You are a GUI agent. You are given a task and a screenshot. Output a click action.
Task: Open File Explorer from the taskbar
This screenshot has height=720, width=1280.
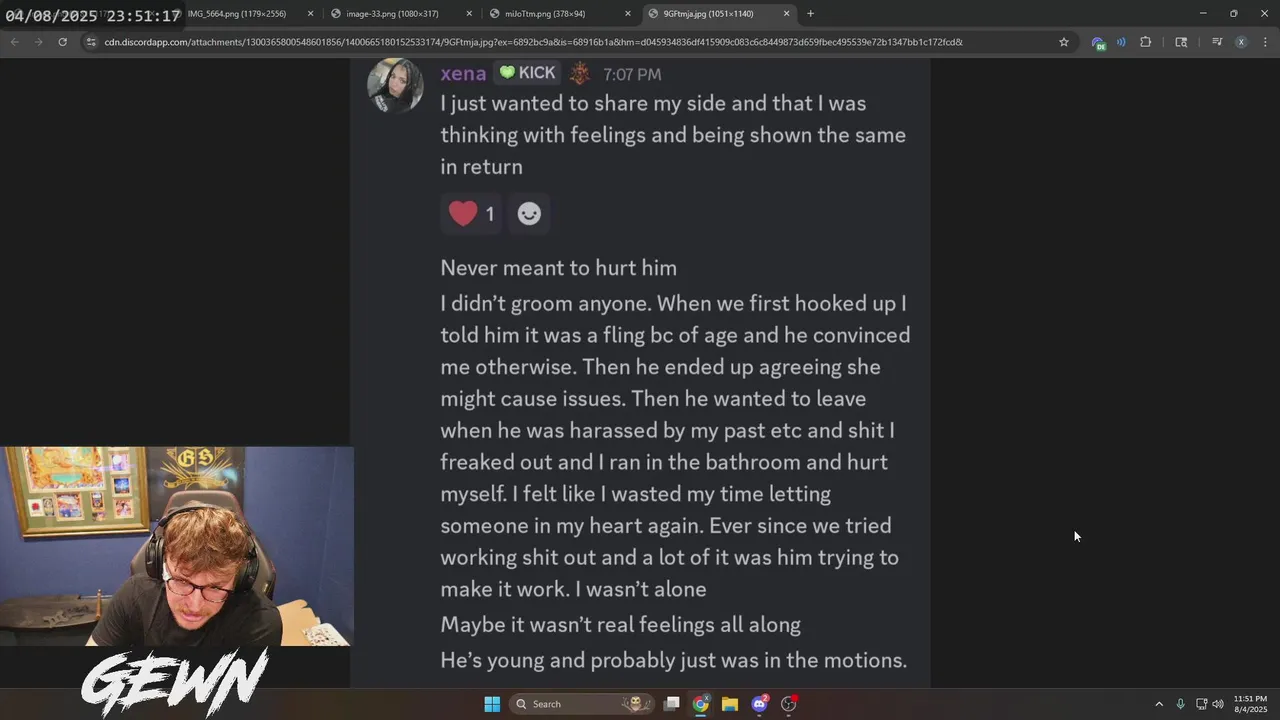coord(730,704)
